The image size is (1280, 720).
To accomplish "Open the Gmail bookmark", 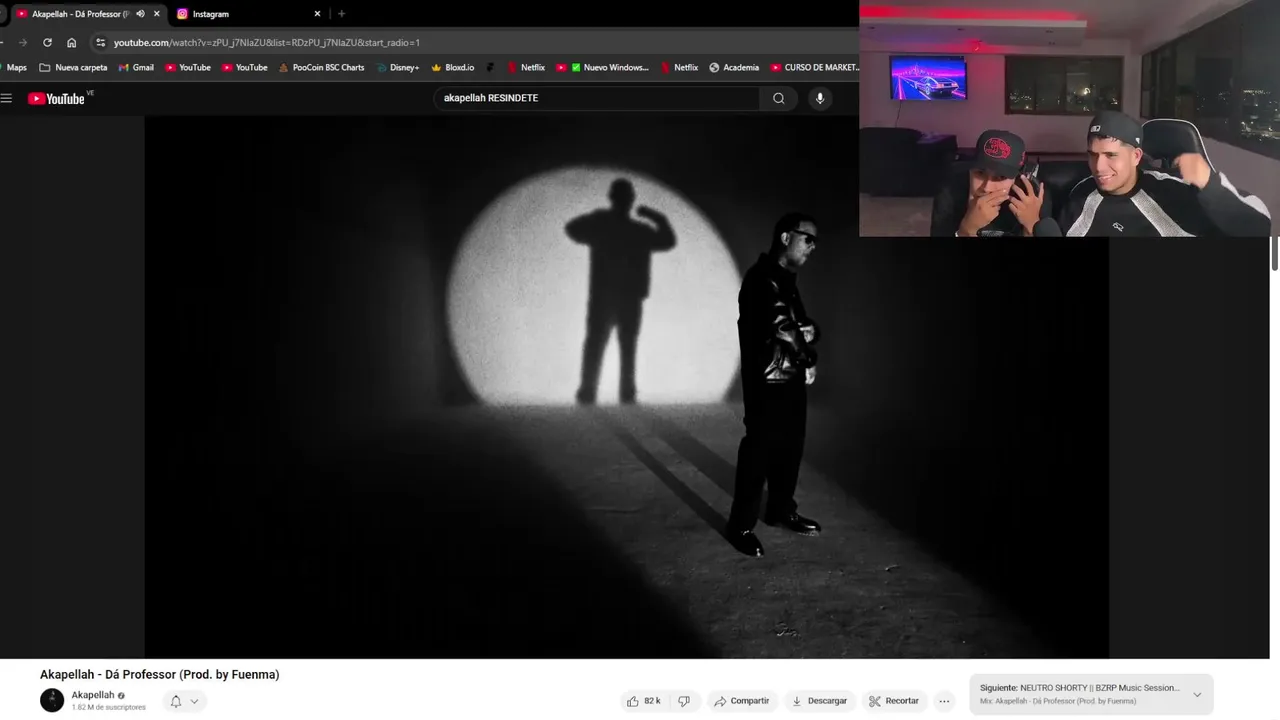I will pos(136,68).
